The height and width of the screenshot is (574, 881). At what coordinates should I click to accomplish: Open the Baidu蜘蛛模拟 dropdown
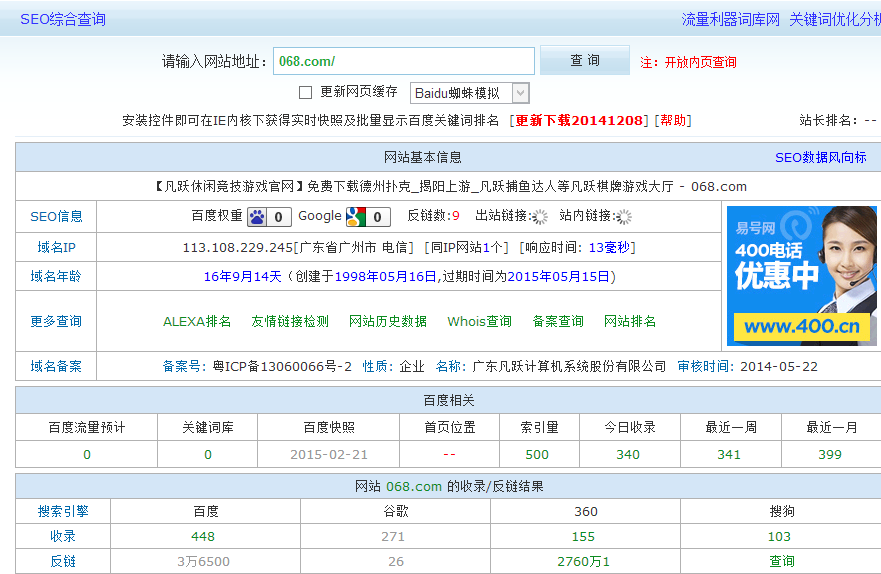pyautogui.click(x=470, y=93)
